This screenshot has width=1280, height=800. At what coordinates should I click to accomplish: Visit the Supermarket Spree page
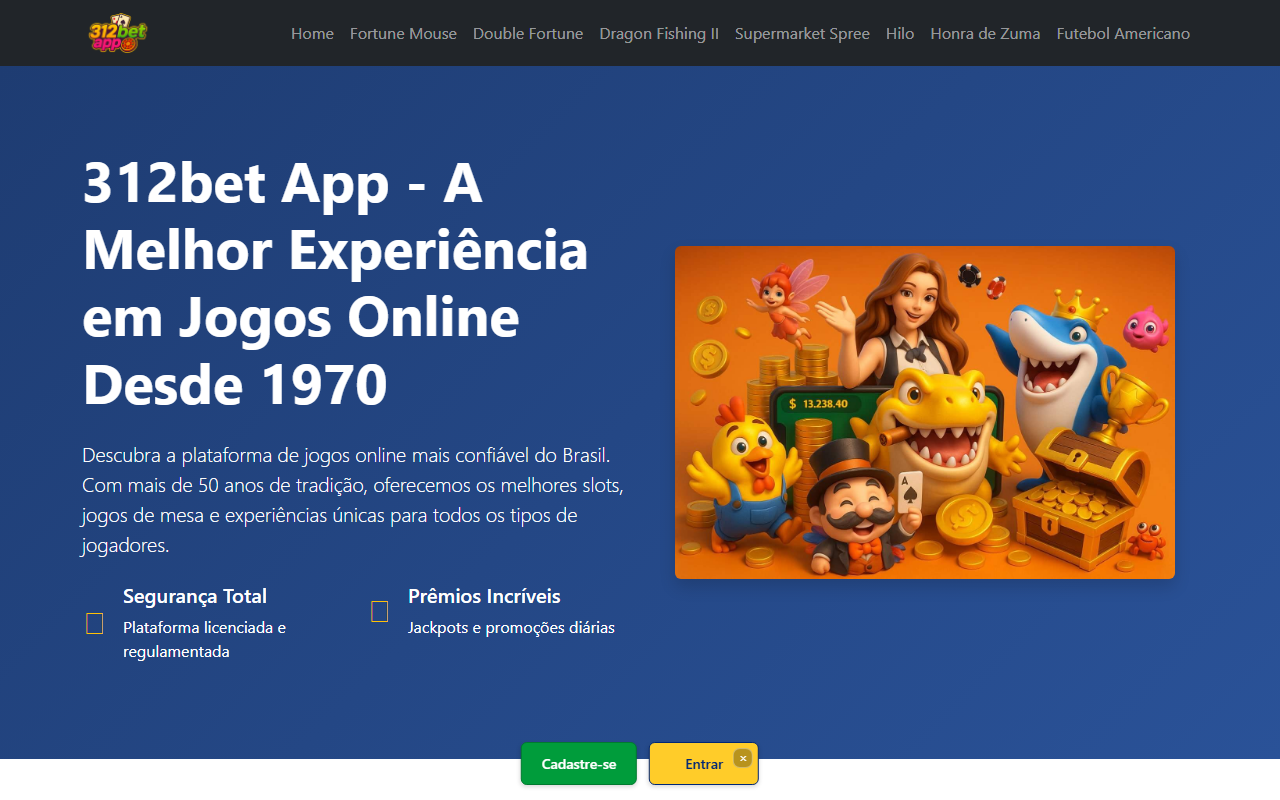click(x=802, y=33)
